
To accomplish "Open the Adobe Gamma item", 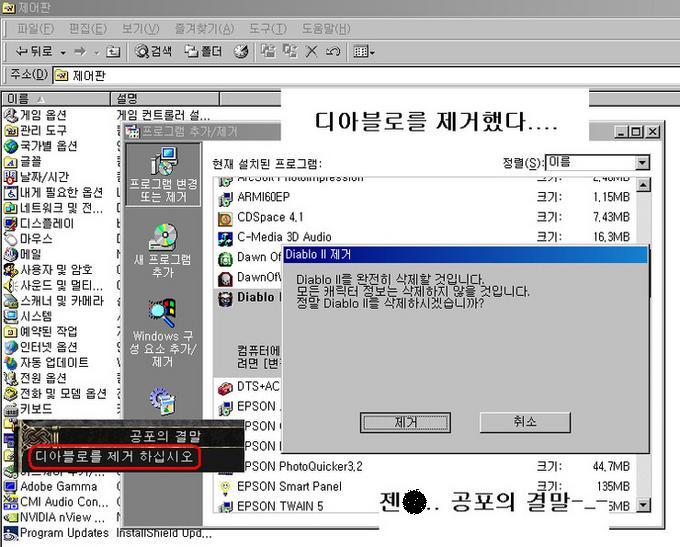I will 50,486.
